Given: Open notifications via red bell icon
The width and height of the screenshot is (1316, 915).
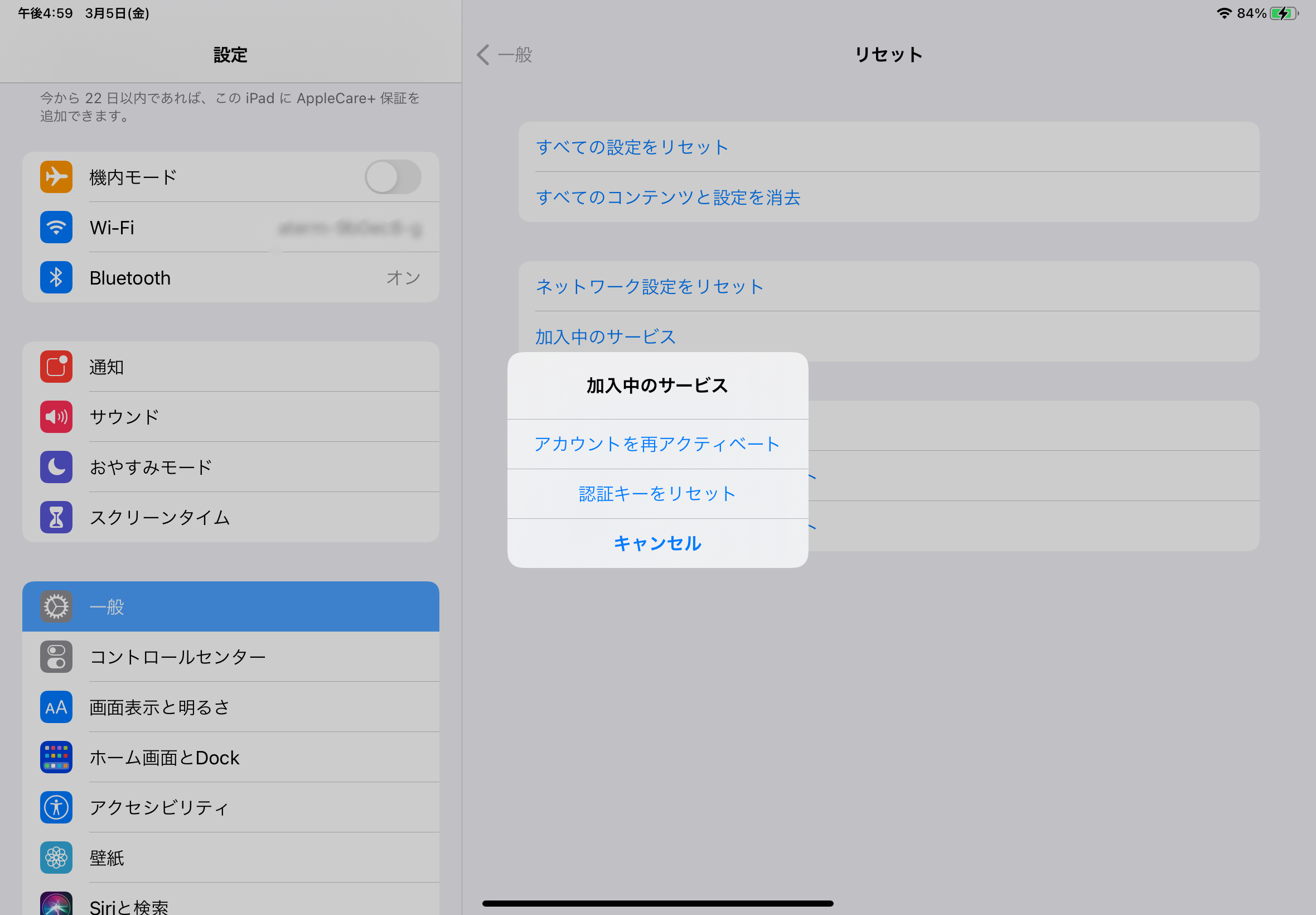Looking at the screenshot, I should (x=56, y=367).
